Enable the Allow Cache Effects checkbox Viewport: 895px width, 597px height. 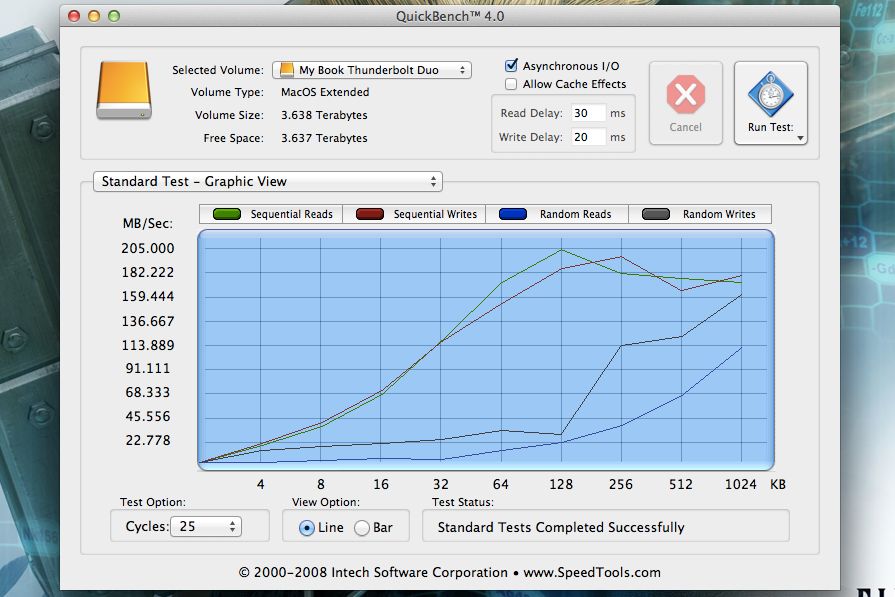click(x=511, y=84)
